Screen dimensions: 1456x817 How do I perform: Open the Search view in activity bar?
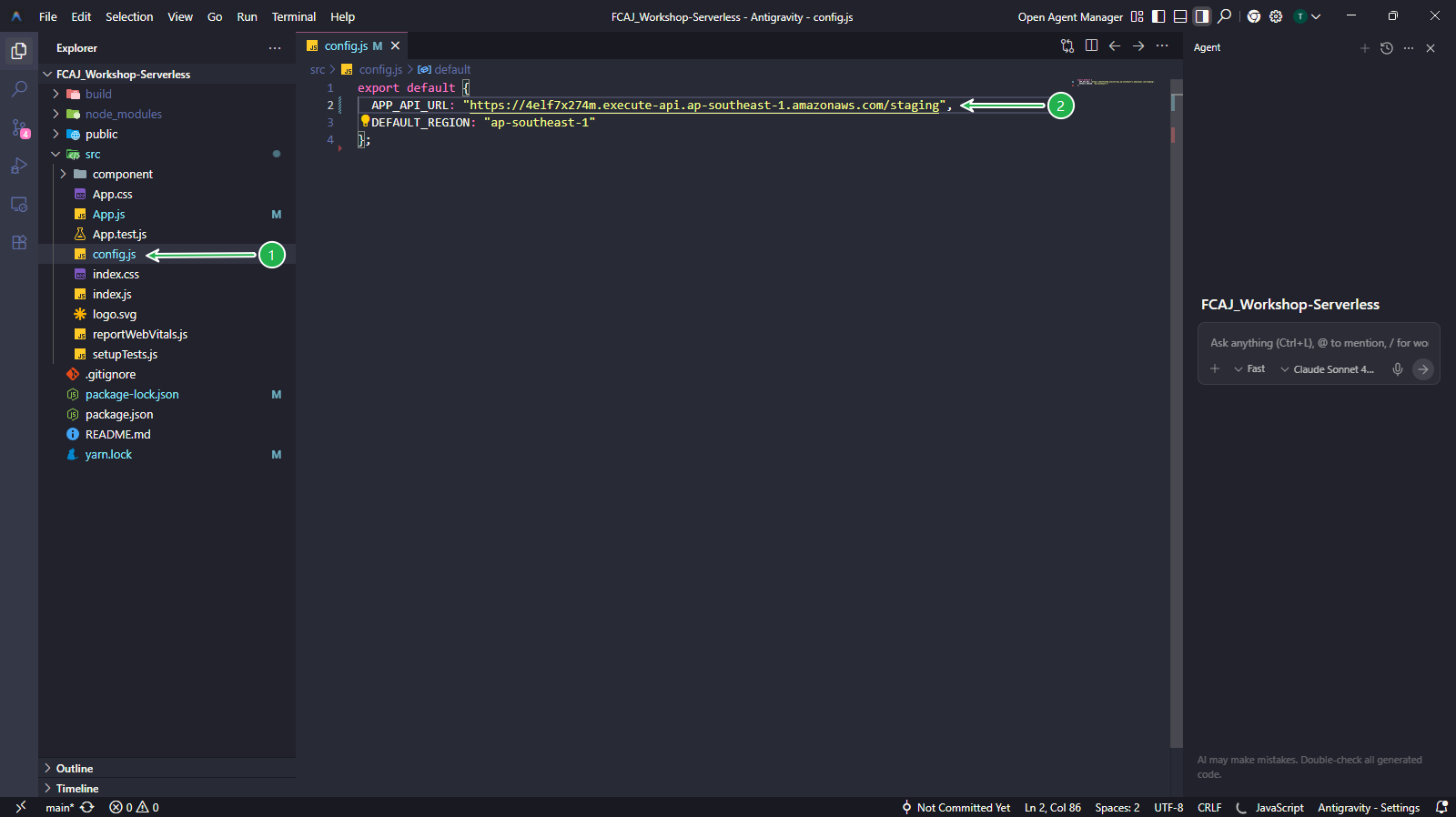(19, 89)
